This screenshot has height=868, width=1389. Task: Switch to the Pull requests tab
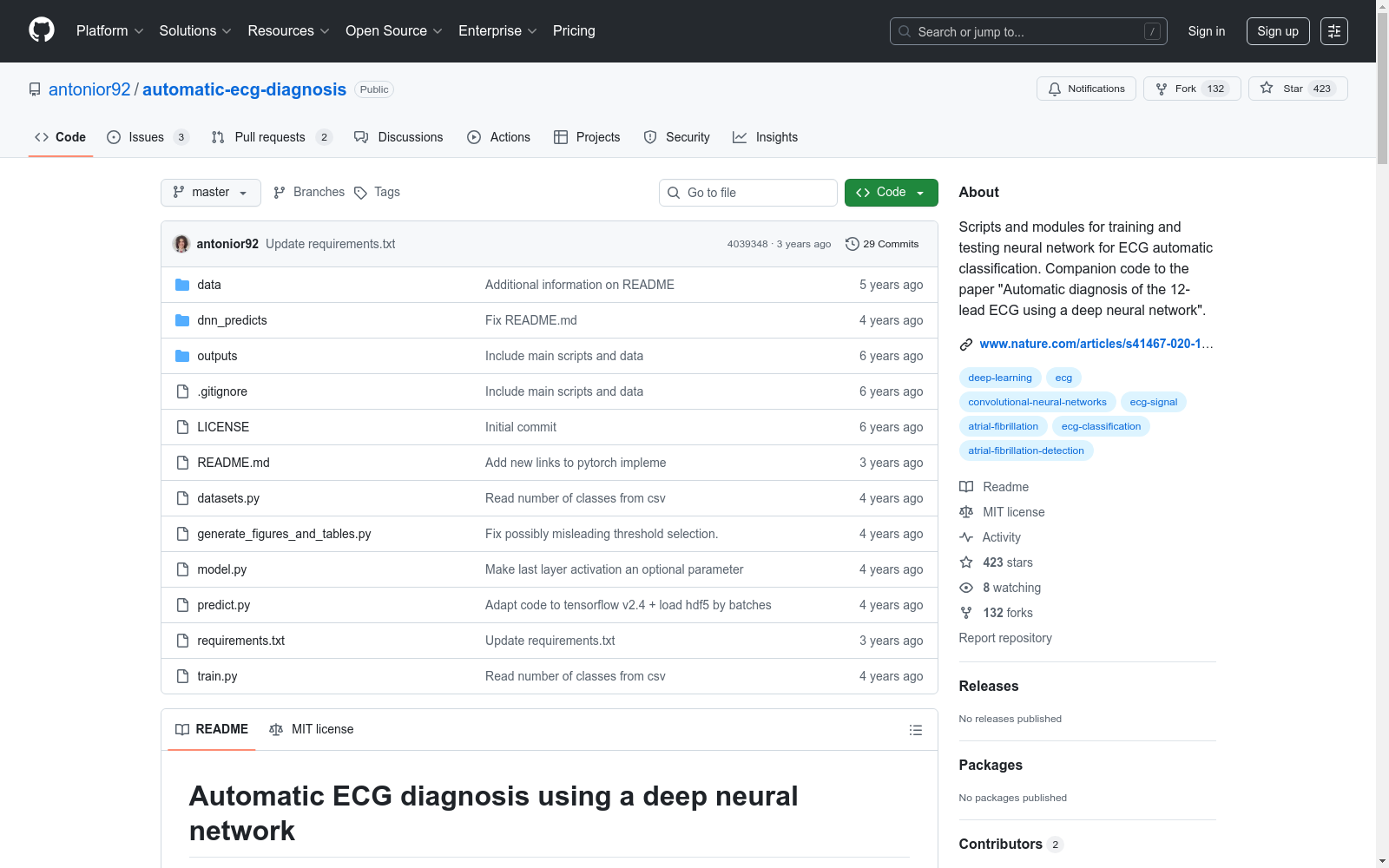pos(272,137)
